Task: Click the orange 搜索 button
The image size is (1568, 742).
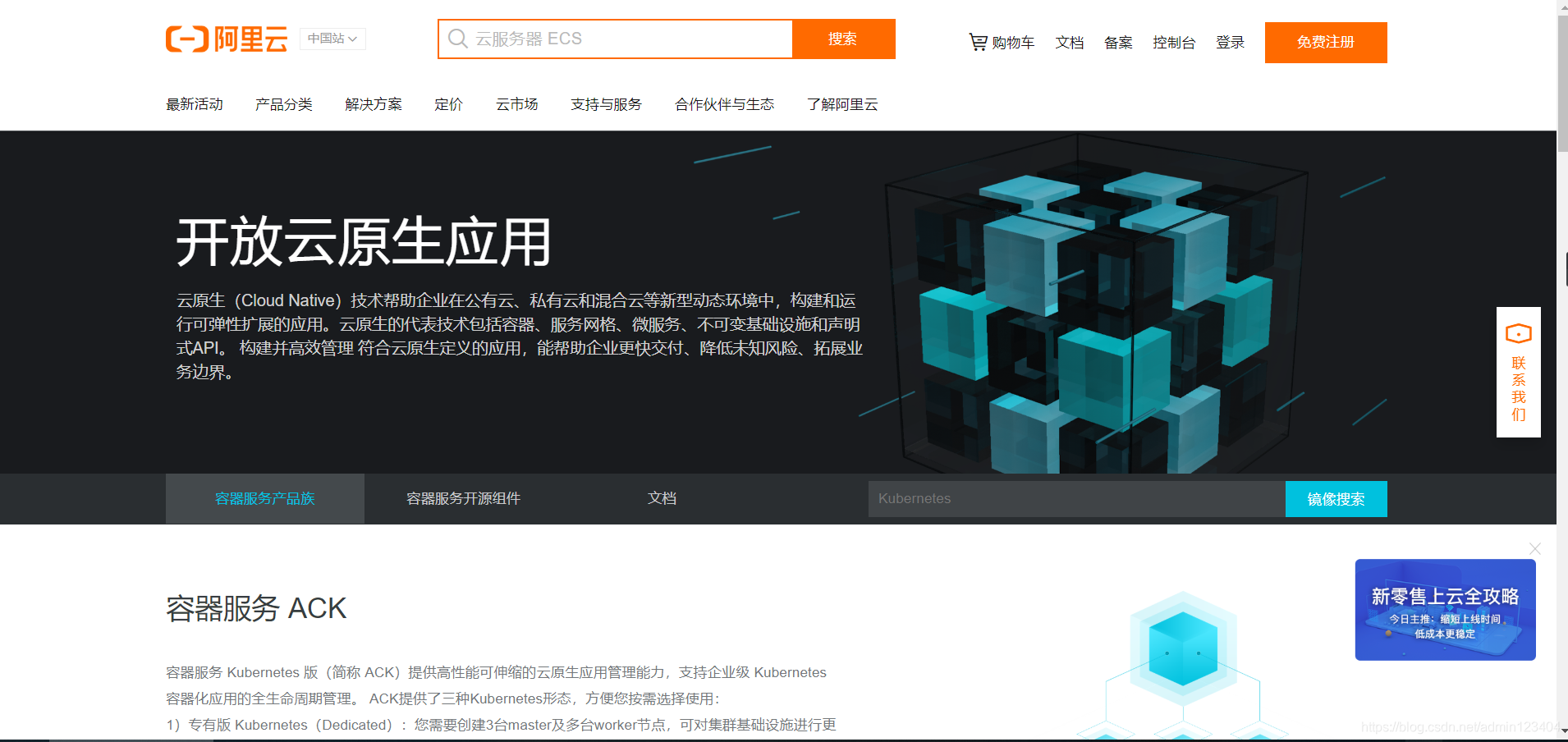Action: click(843, 39)
